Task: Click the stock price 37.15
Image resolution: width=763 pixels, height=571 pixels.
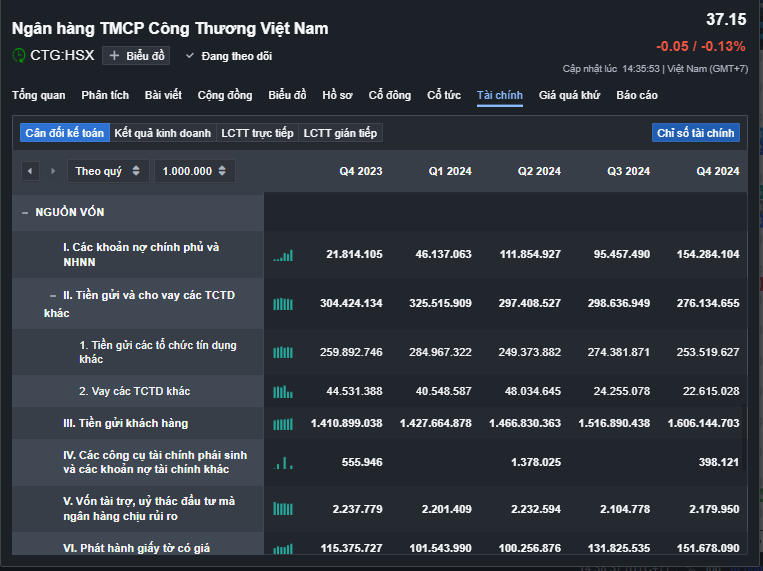Action: (726, 19)
